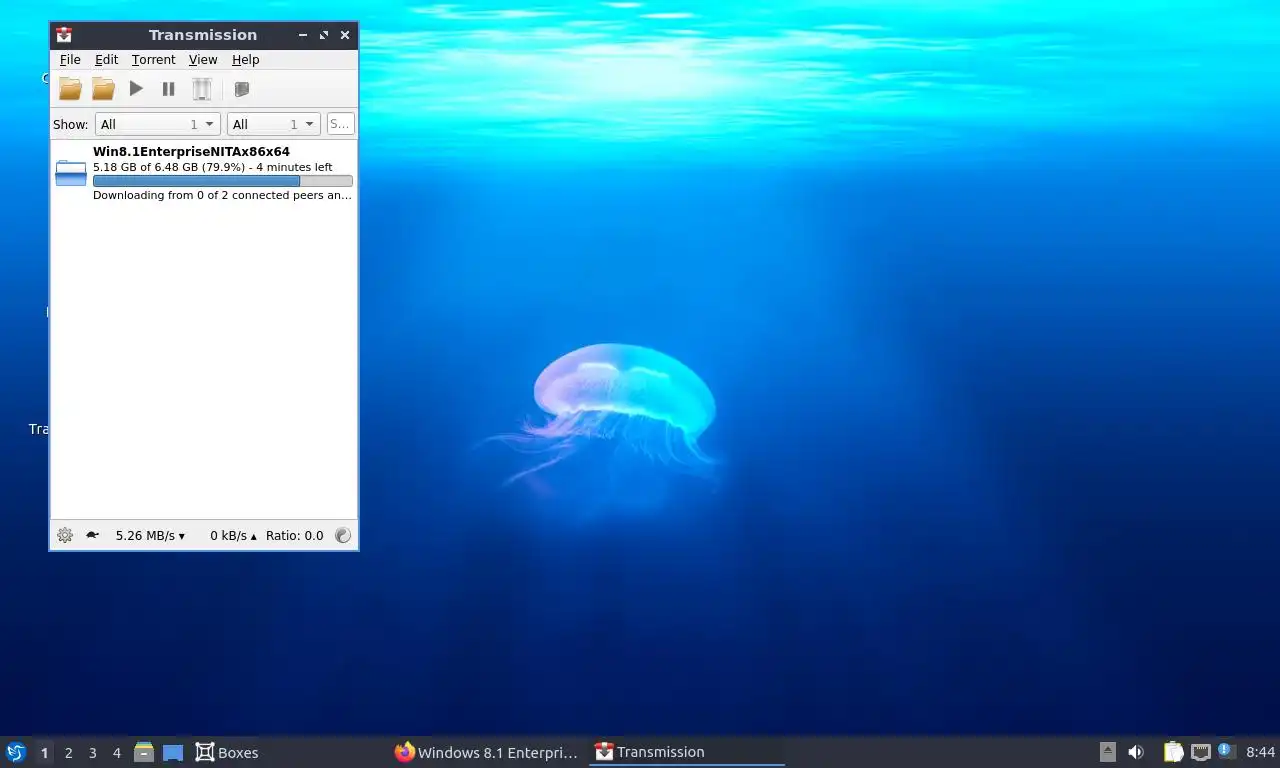
Task: Click the Ratio: 0.0 statistic
Action: click(x=295, y=536)
